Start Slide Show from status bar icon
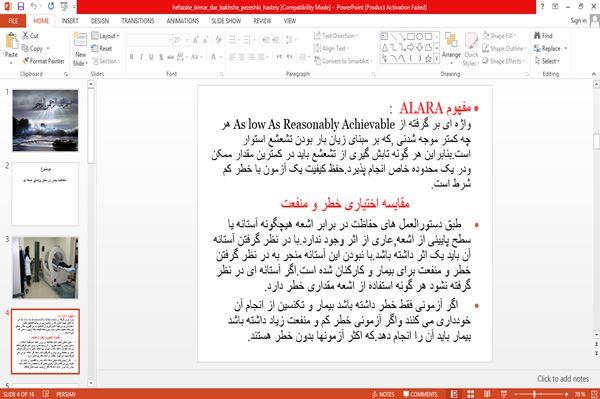 click(x=504, y=394)
